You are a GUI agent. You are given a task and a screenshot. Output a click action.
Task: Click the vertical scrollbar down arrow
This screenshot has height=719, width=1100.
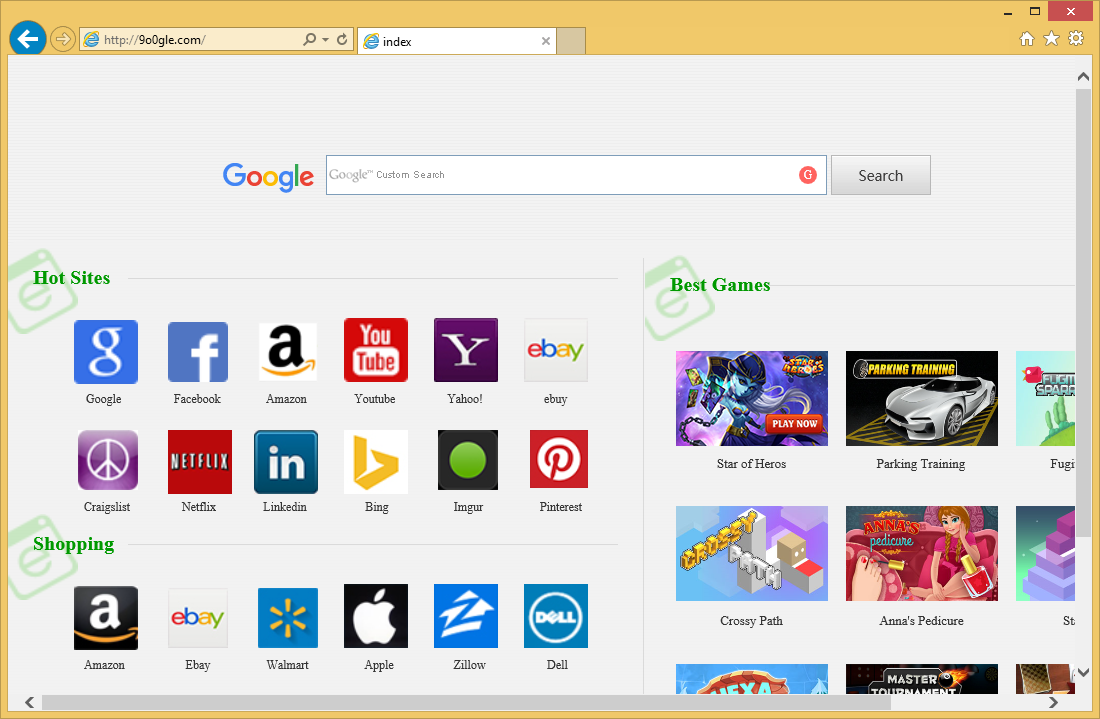(1083, 672)
